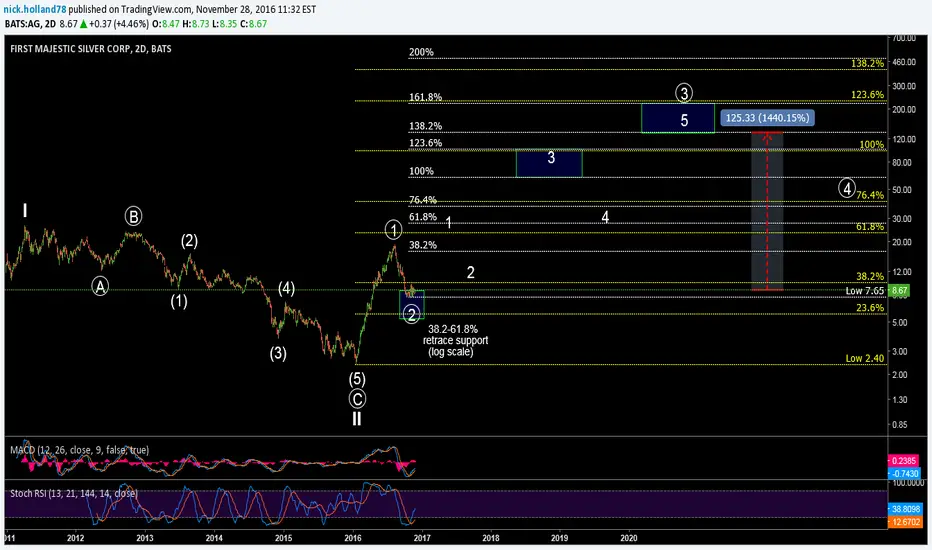Click the yellow 123.6% label on the right

867,95
